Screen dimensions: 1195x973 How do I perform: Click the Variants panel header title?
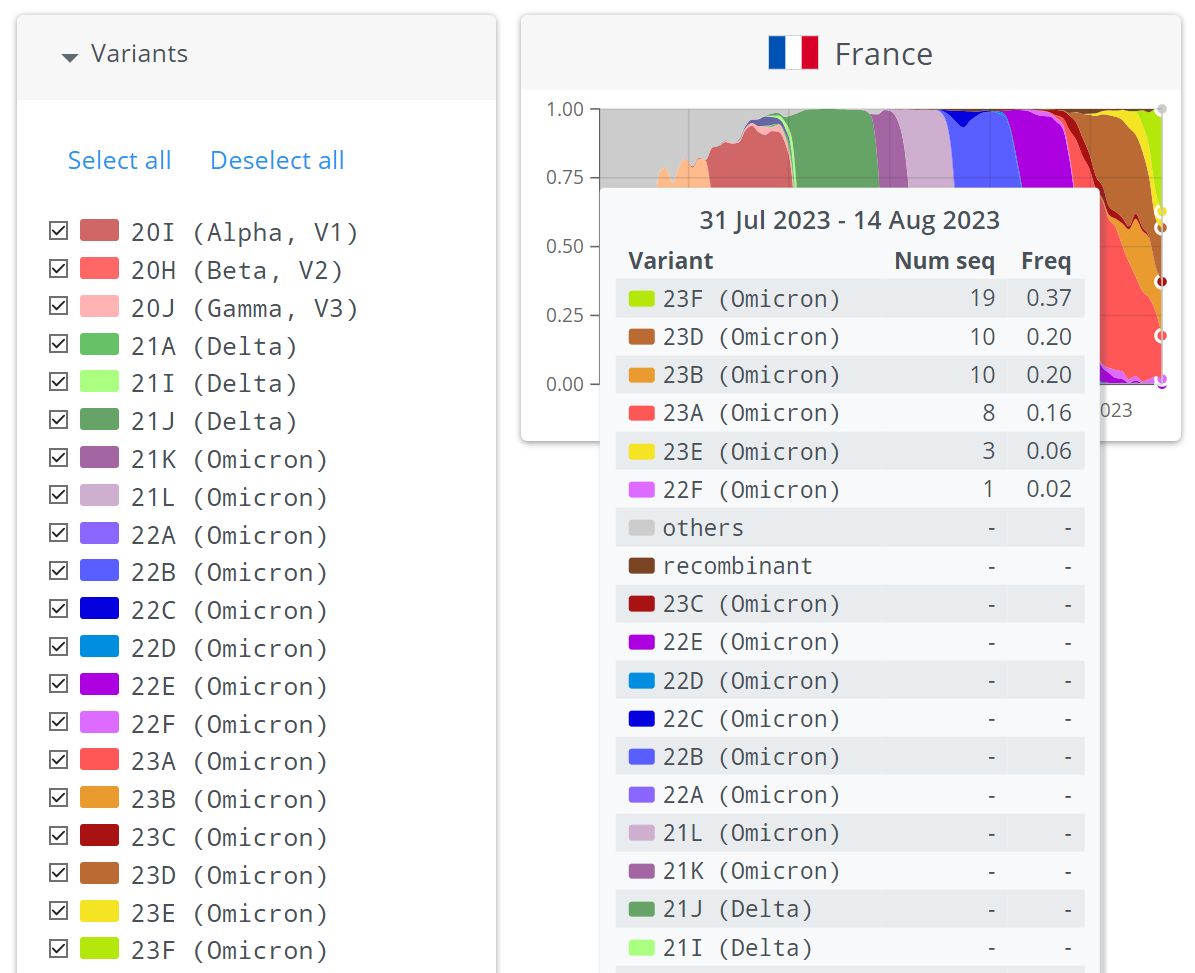point(139,54)
